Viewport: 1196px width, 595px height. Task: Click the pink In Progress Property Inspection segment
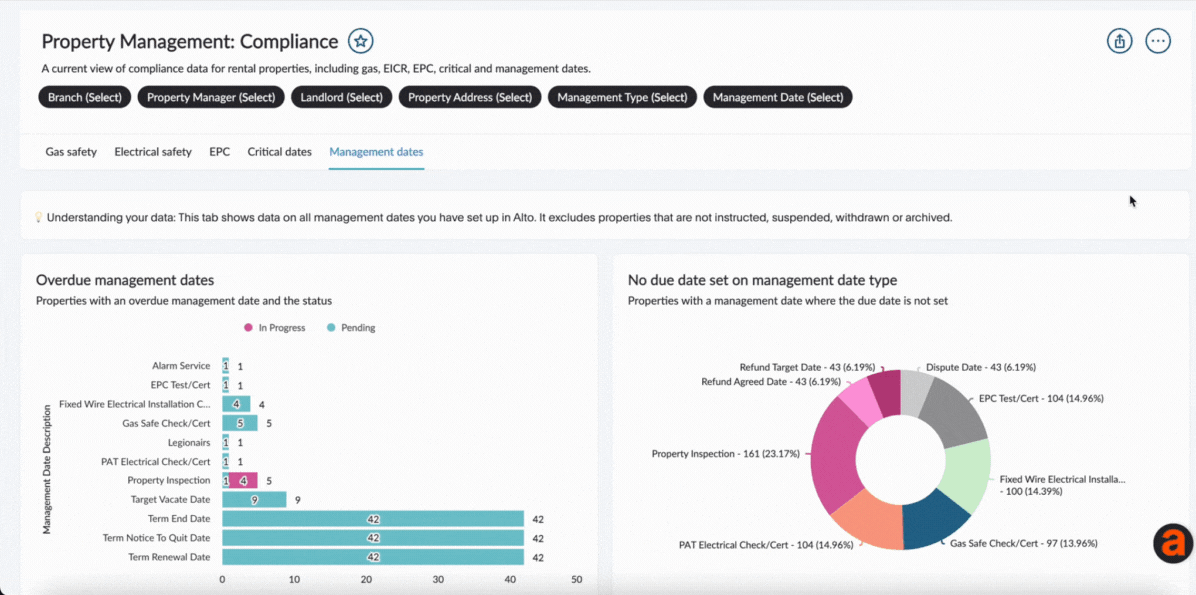pos(243,481)
